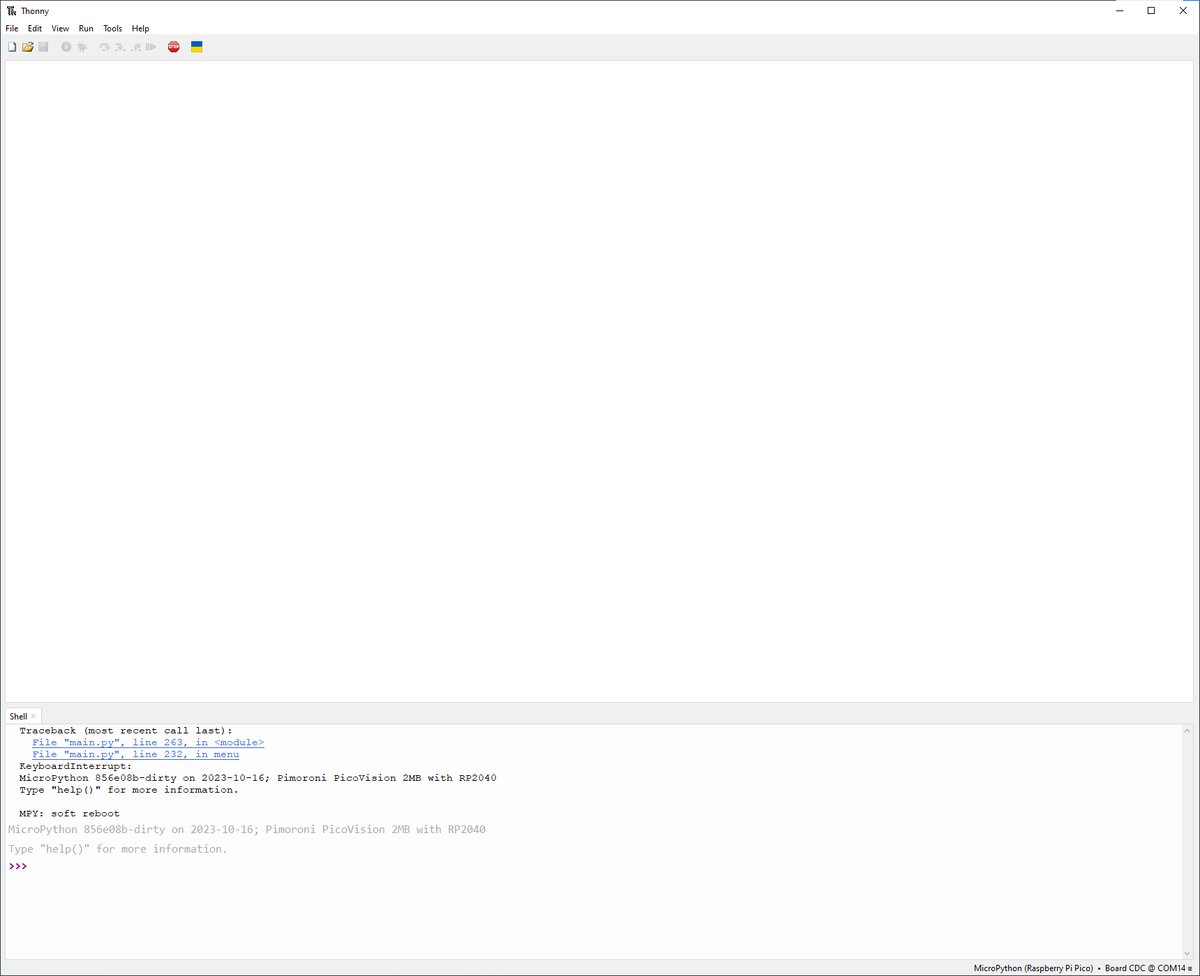Open the View menu
The height and width of the screenshot is (976, 1200).
pyautogui.click(x=60, y=28)
